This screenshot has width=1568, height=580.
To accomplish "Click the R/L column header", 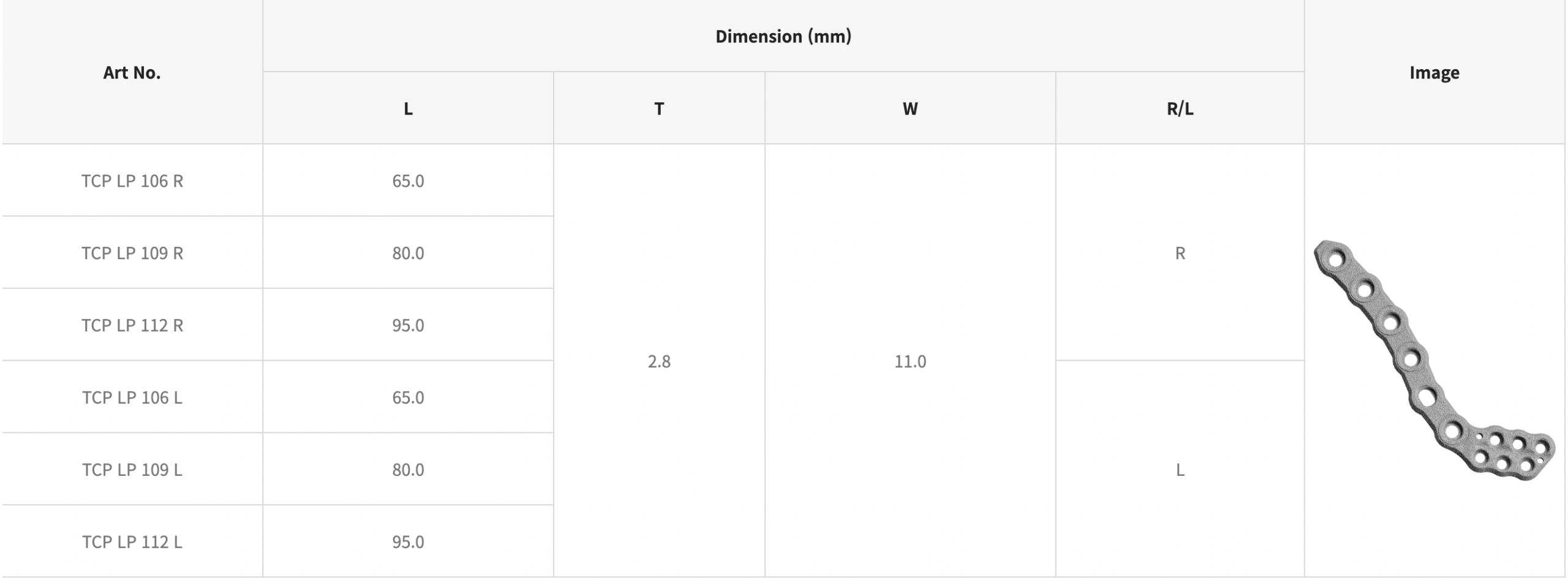I will [1180, 108].
